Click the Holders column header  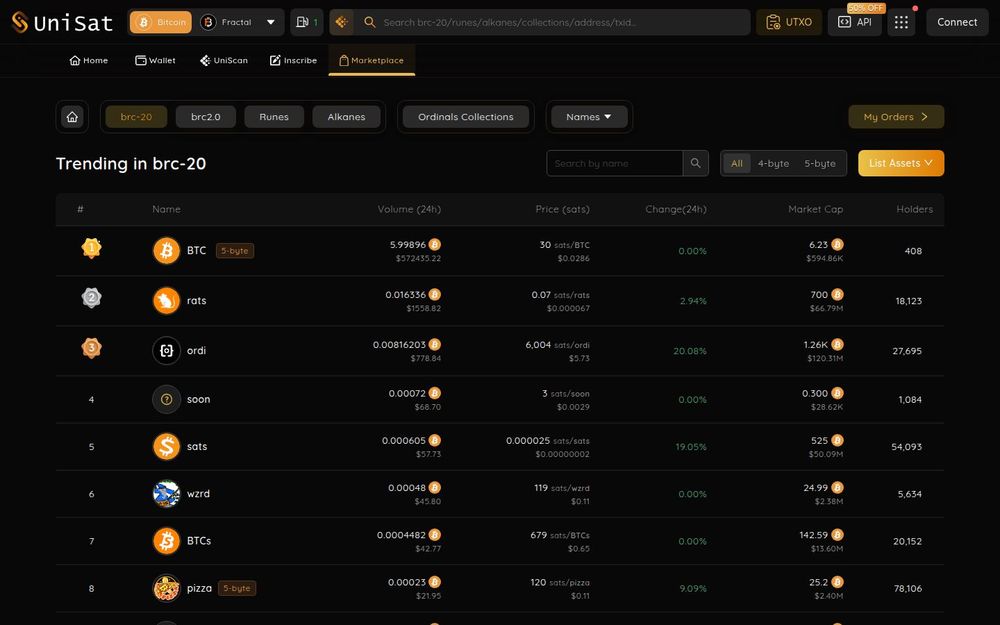click(915, 209)
